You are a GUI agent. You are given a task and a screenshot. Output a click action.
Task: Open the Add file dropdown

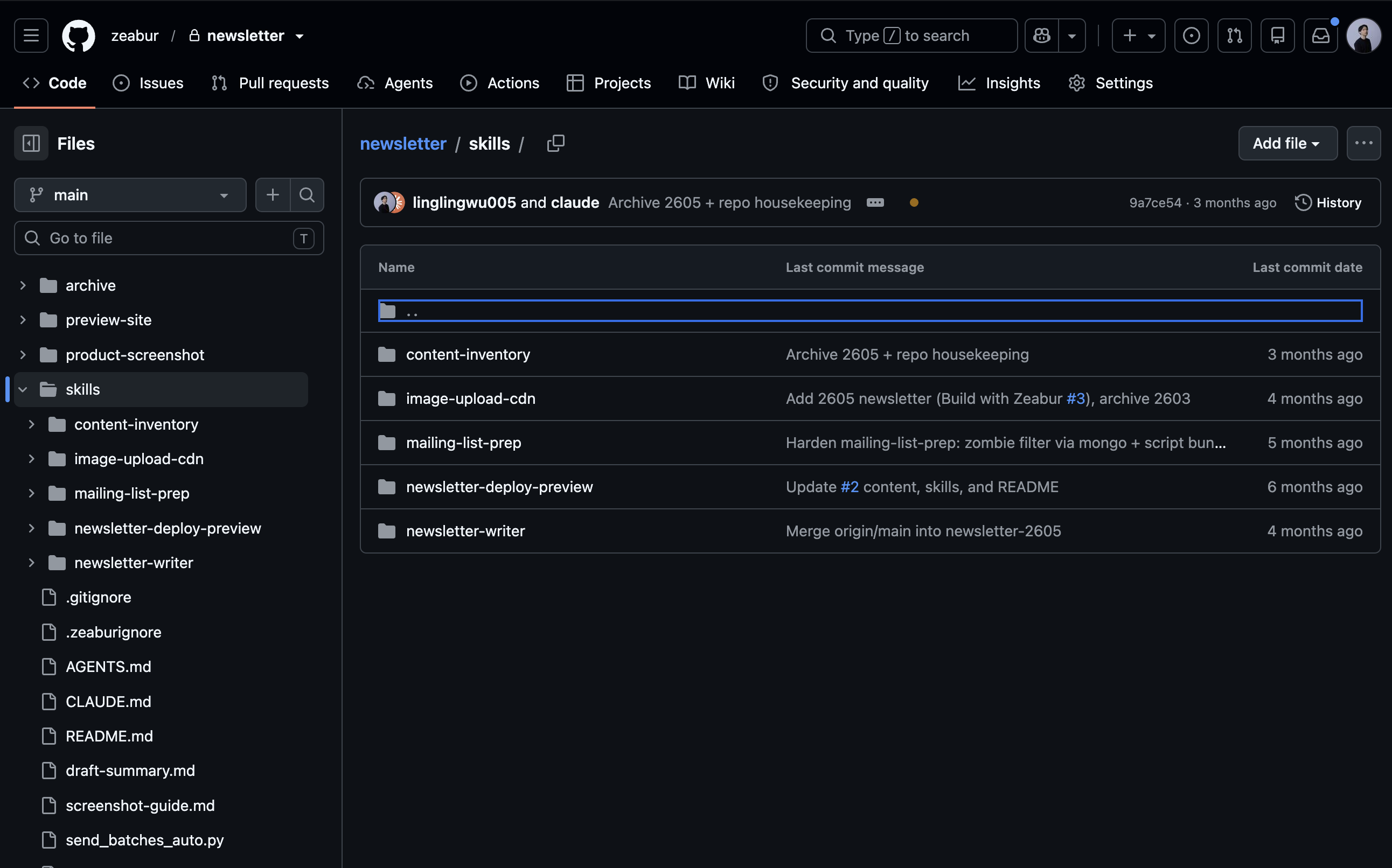point(1287,144)
